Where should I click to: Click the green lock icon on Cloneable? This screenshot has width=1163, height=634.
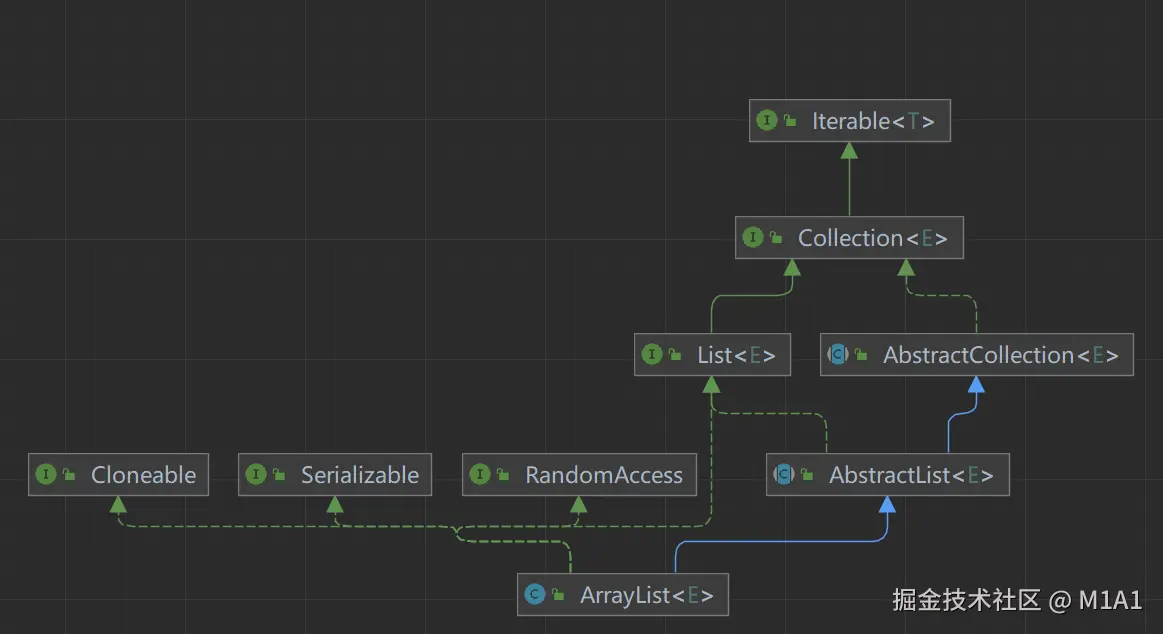[69, 476]
